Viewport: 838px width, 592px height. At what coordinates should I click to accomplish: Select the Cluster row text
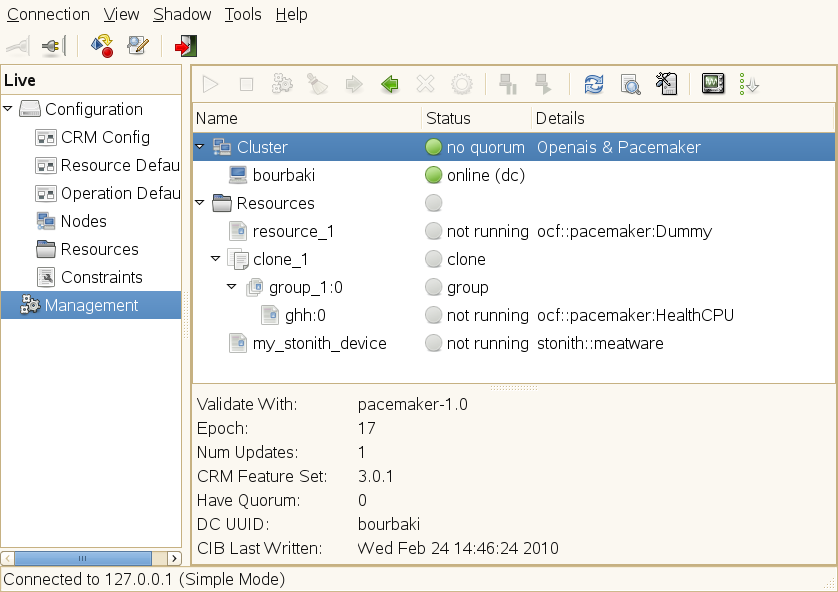(x=262, y=147)
